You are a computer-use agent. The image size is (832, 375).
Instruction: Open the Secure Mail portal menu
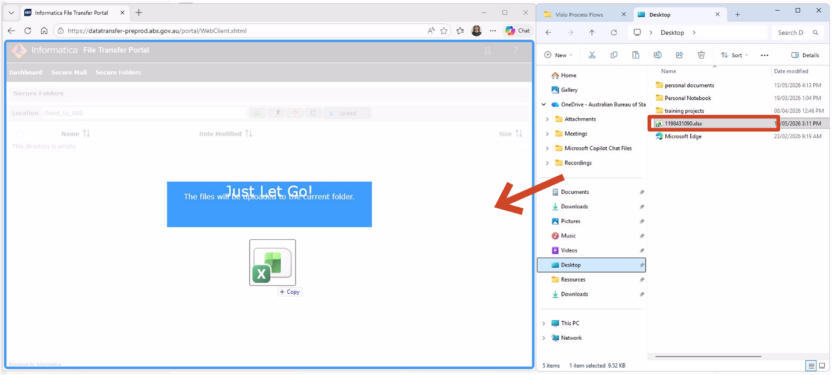click(x=69, y=72)
